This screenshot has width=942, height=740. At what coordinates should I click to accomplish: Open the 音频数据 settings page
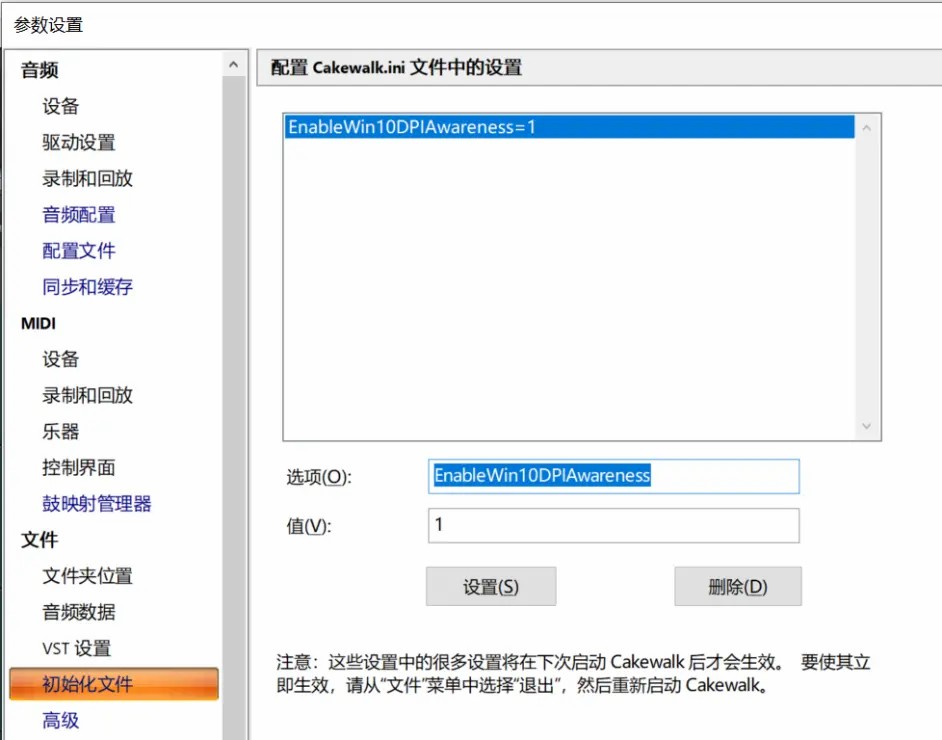click(79, 611)
